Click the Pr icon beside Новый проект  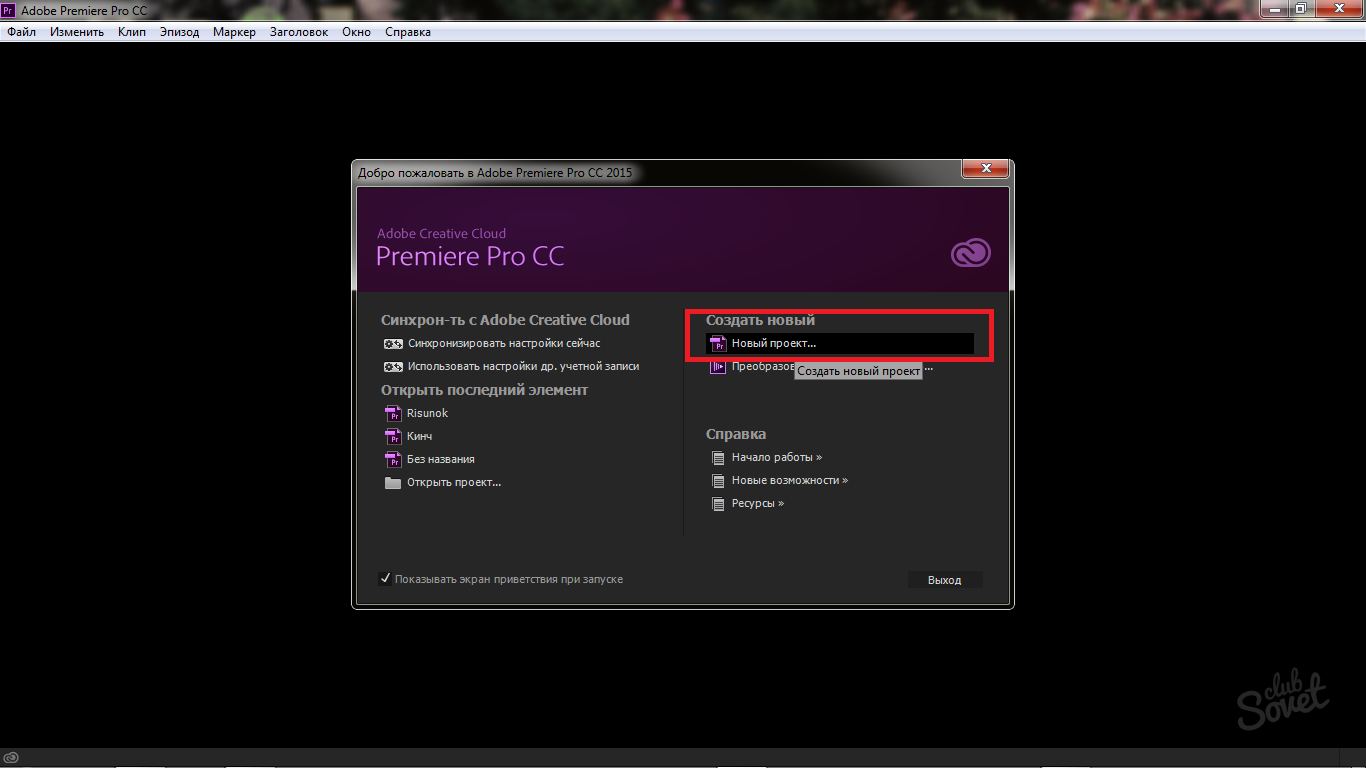(717, 343)
